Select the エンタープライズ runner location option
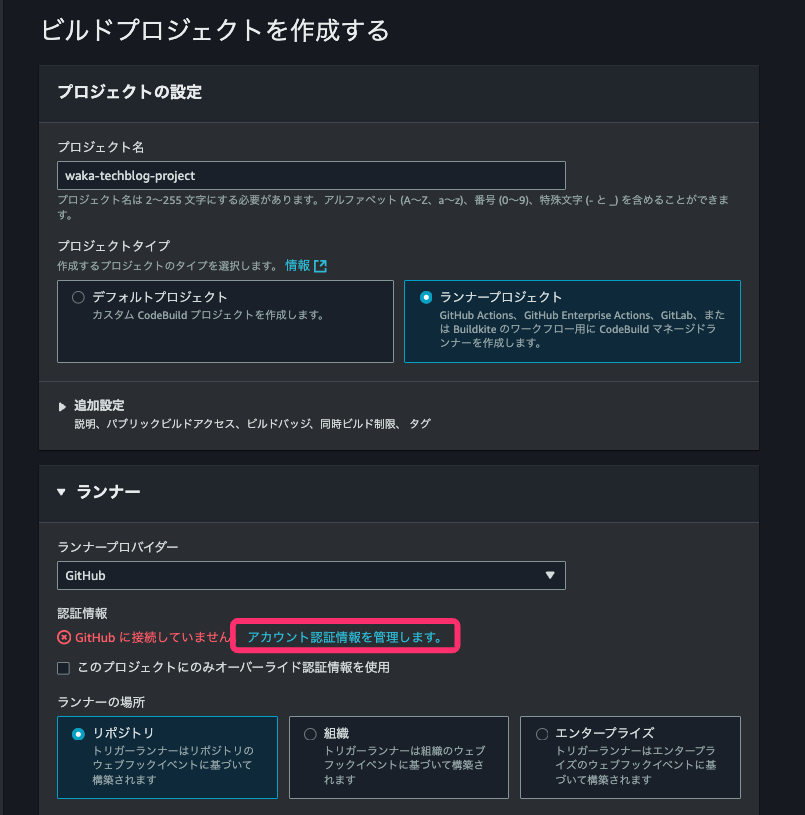This screenshot has height=815, width=805. (x=540, y=733)
